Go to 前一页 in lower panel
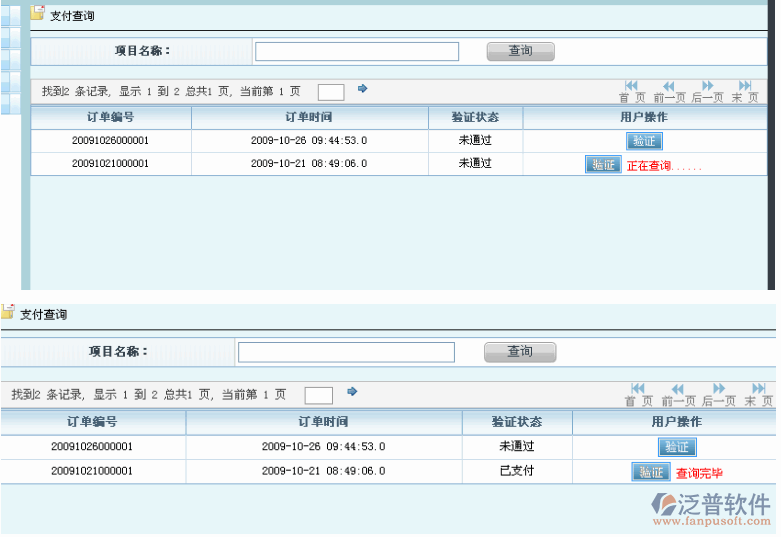 (x=678, y=395)
